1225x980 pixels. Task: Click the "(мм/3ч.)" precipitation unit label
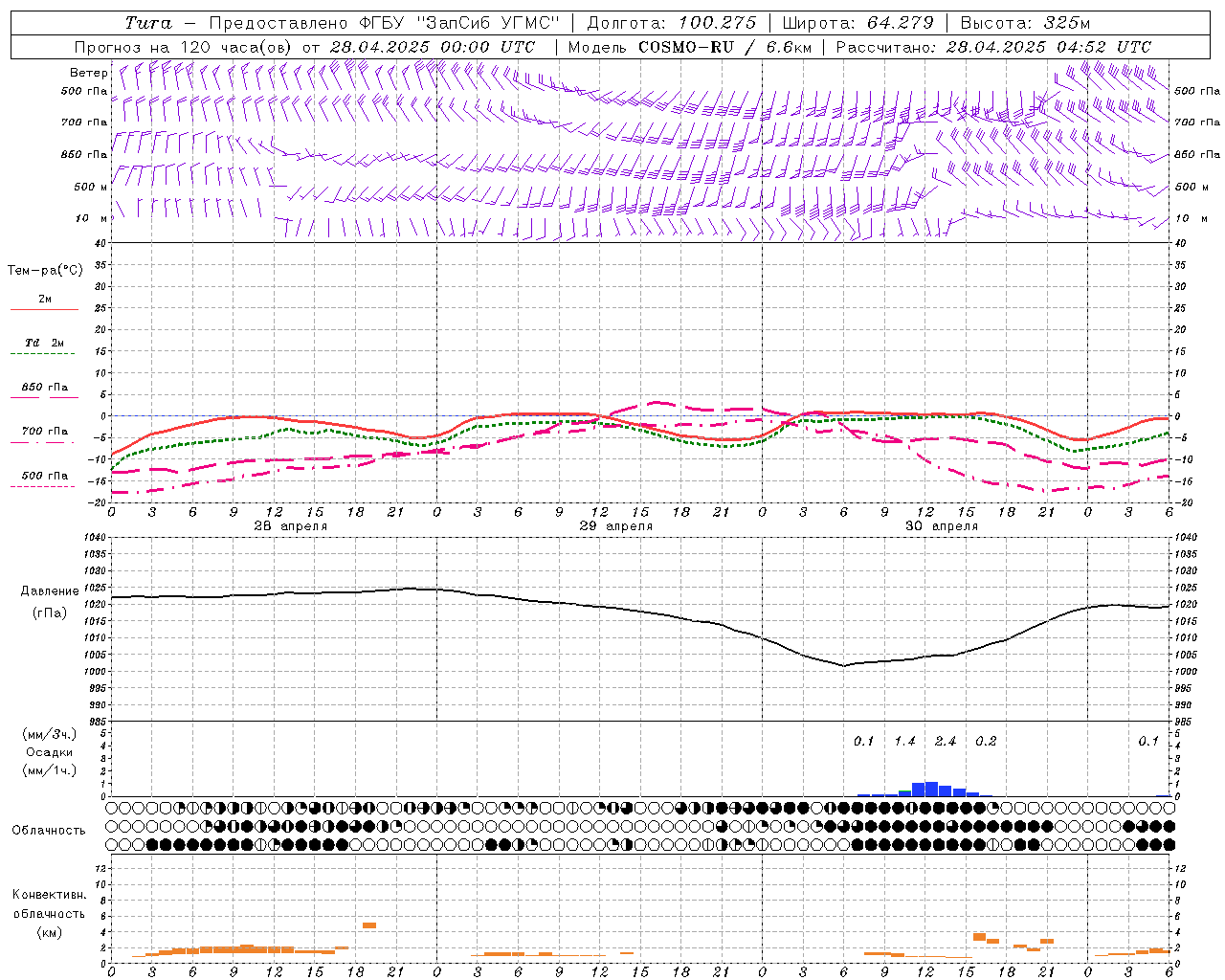click(x=50, y=734)
